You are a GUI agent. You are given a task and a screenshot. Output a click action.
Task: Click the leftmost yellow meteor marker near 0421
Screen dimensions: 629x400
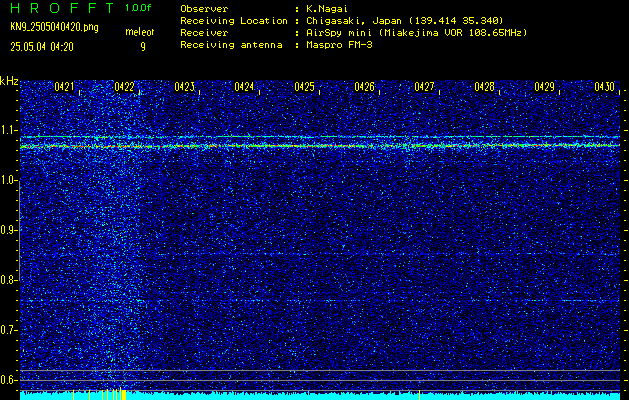point(73,395)
